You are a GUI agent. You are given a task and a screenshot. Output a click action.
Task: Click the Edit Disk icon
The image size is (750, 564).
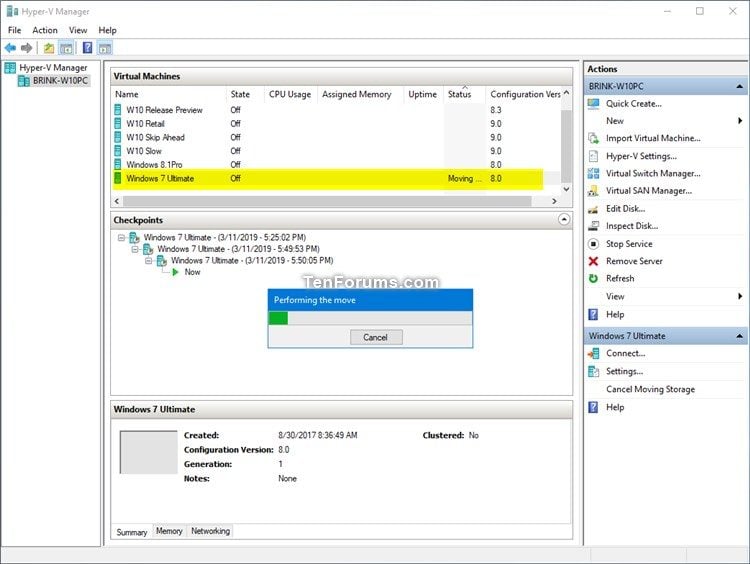(x=593, y=209)
